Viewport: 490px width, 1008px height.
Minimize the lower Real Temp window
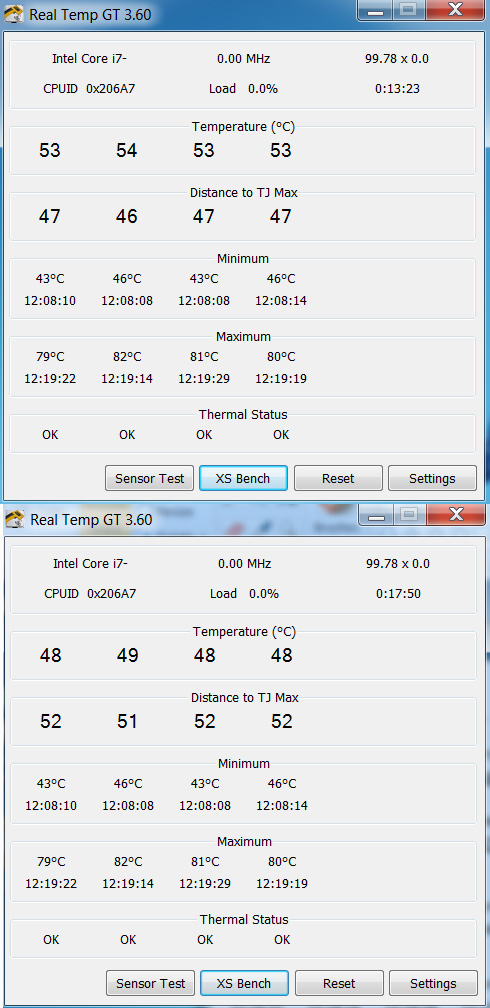(x=377, y=514)
